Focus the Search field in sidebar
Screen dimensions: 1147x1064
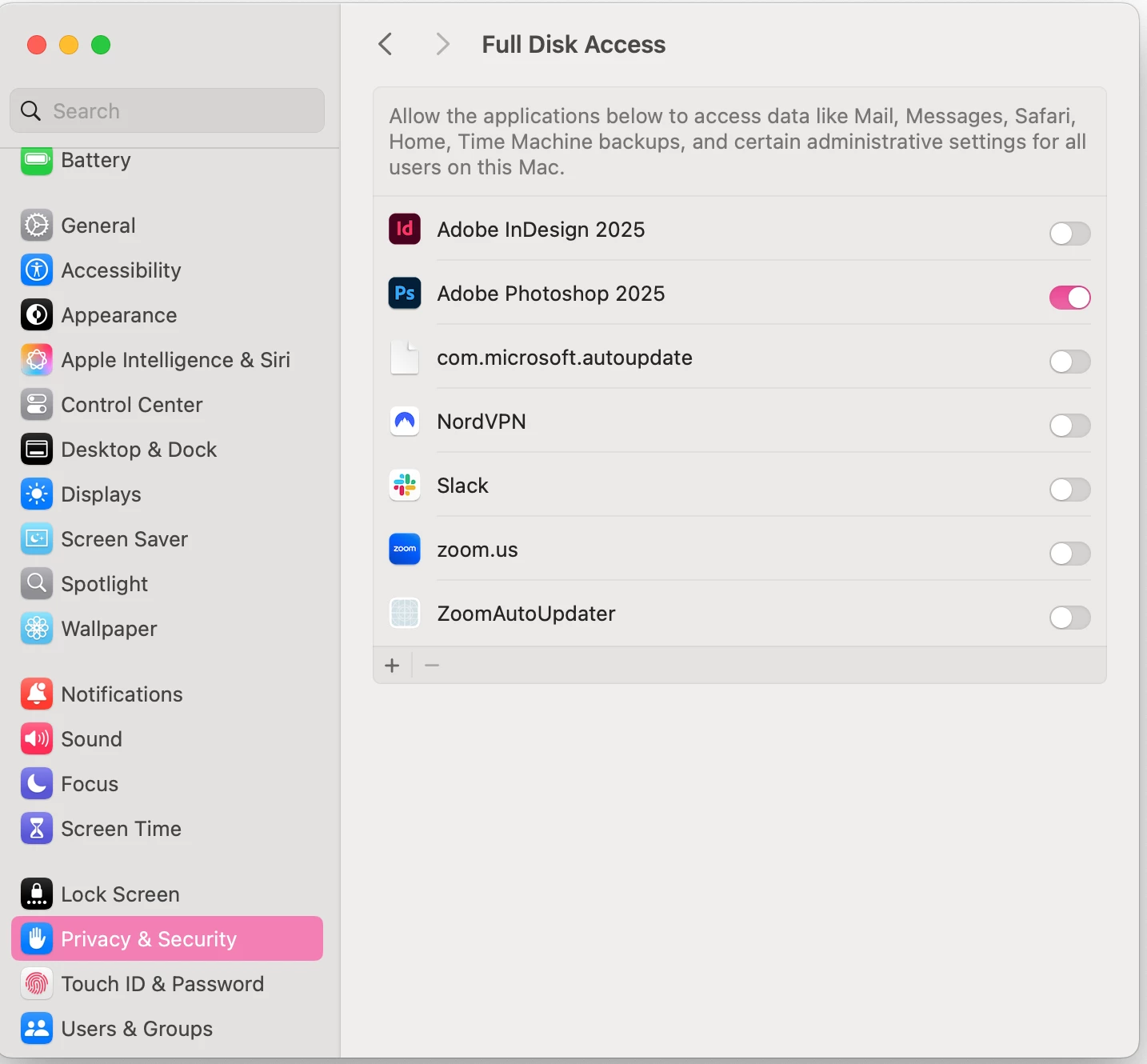pos(167,110)
